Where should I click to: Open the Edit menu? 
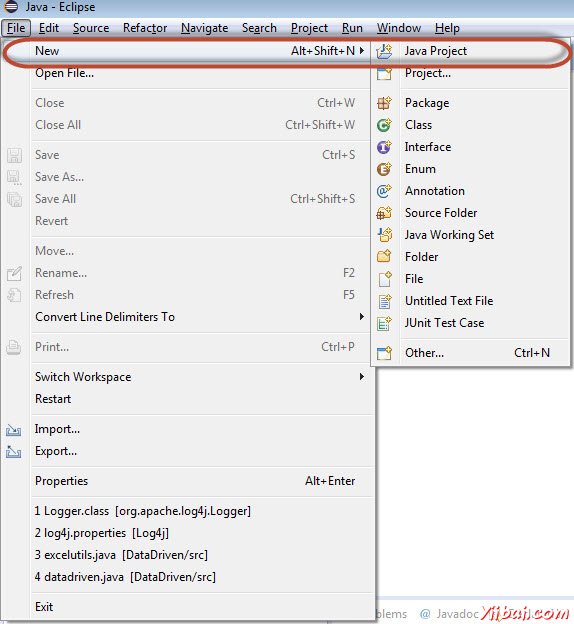click(49, 28)
